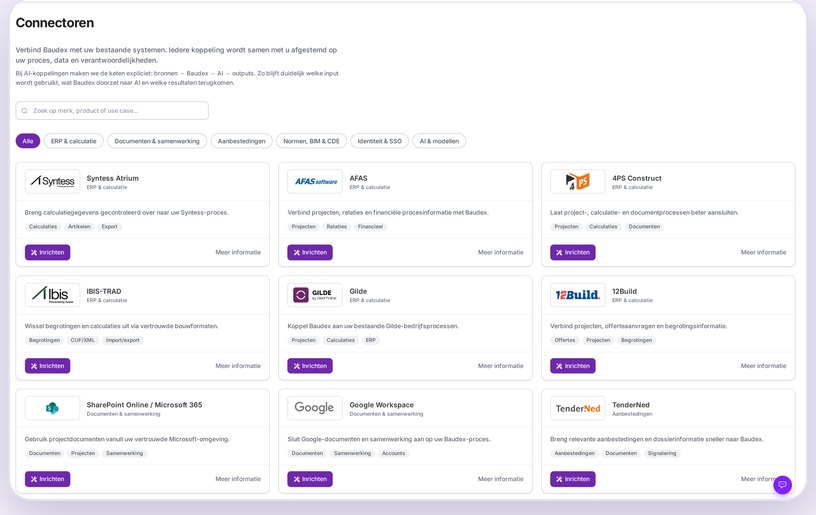Open Meer informatie for Gilde
Image resolution: width=816 pixels, height=515 pixels.
pos(501,366)
